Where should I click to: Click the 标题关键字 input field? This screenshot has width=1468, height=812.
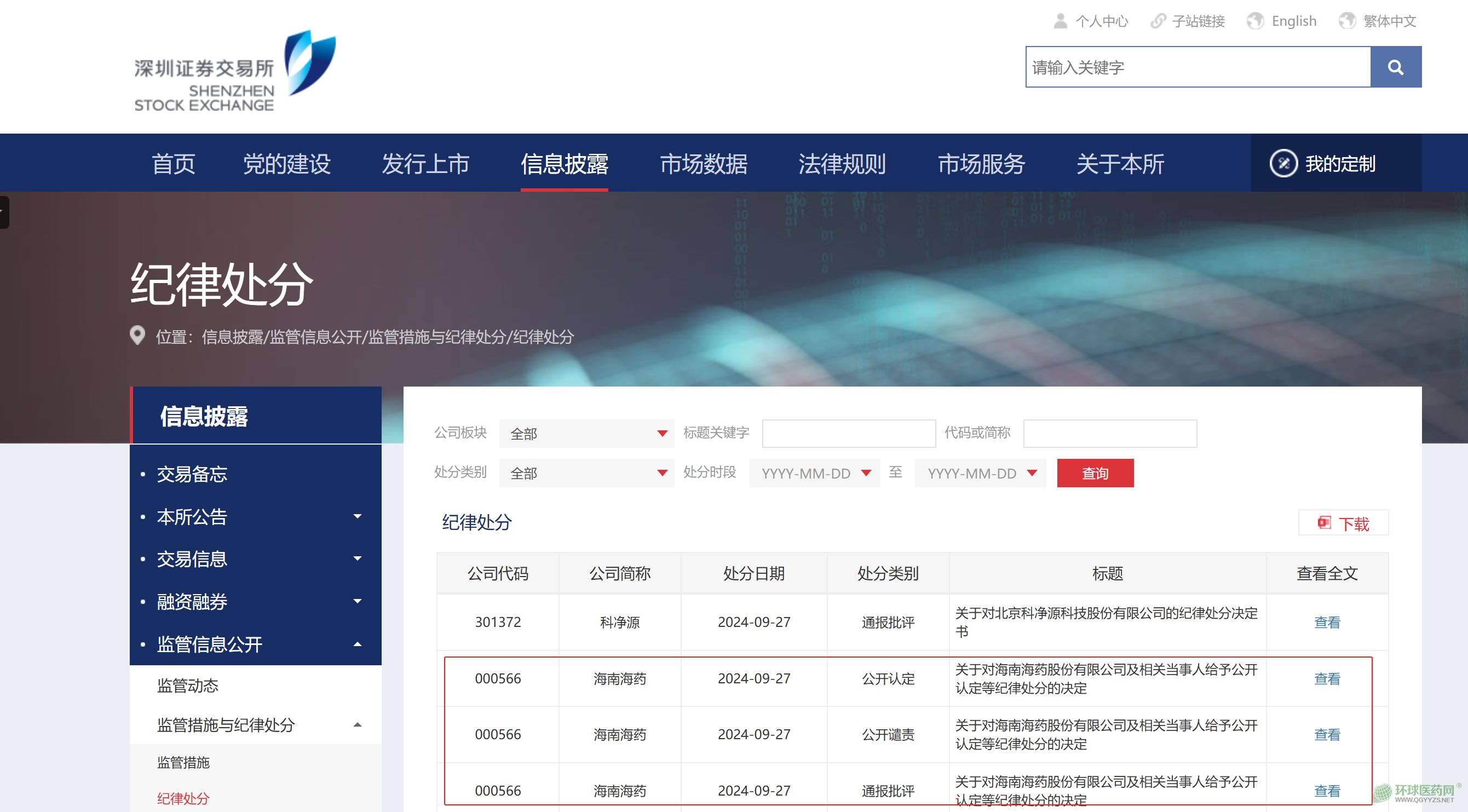[848, 434]
